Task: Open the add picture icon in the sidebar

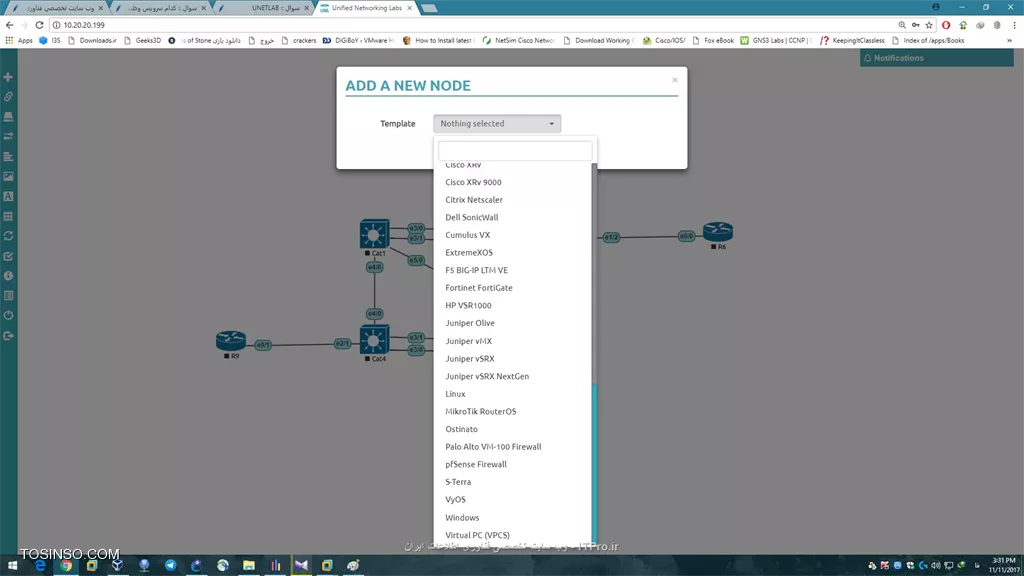Action: tap(8, 176)
